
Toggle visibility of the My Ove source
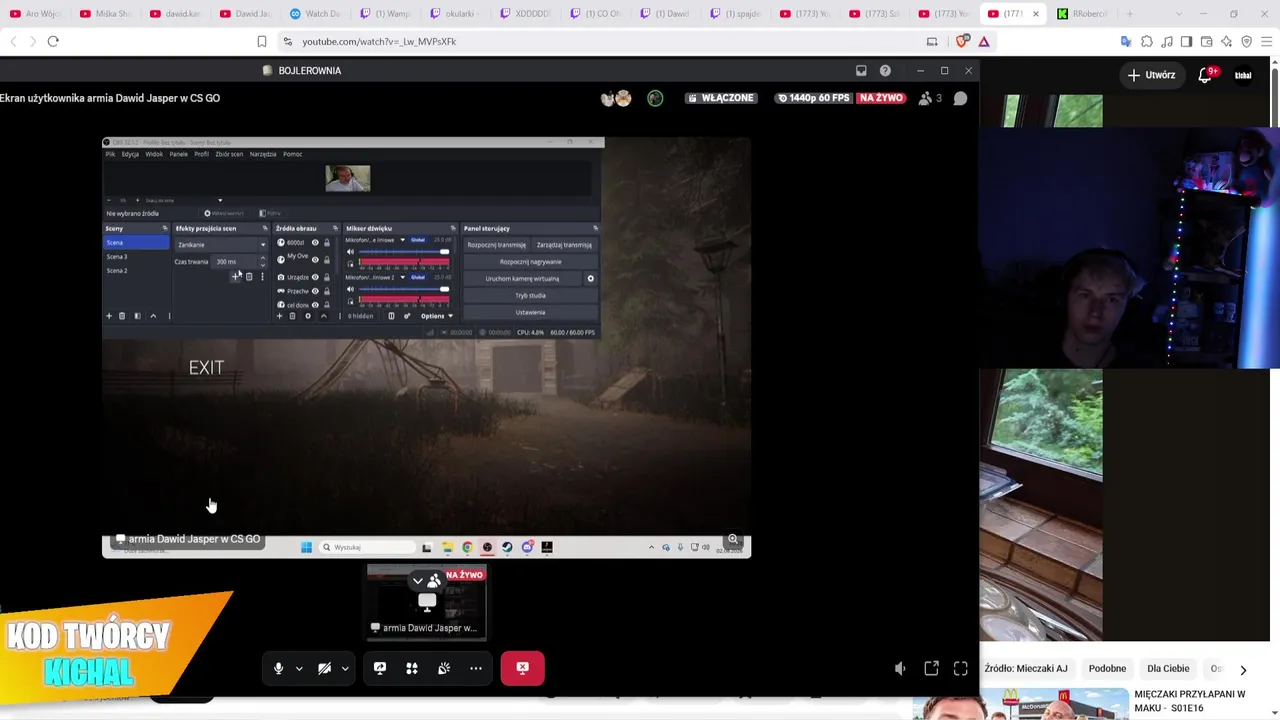pyautogui.click(x=315, y=259)
